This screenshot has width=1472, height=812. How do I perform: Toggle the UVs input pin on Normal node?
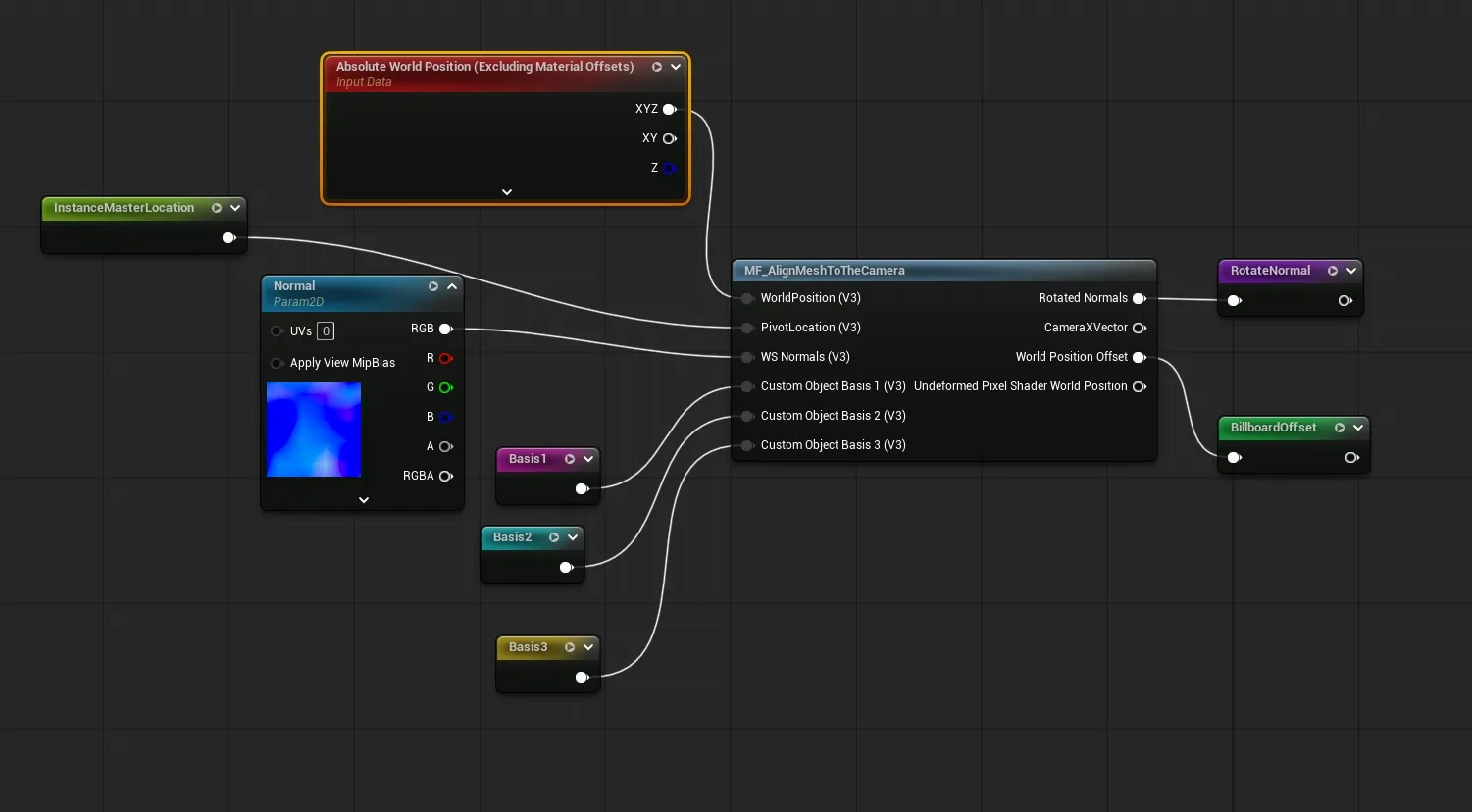point(278,331)
